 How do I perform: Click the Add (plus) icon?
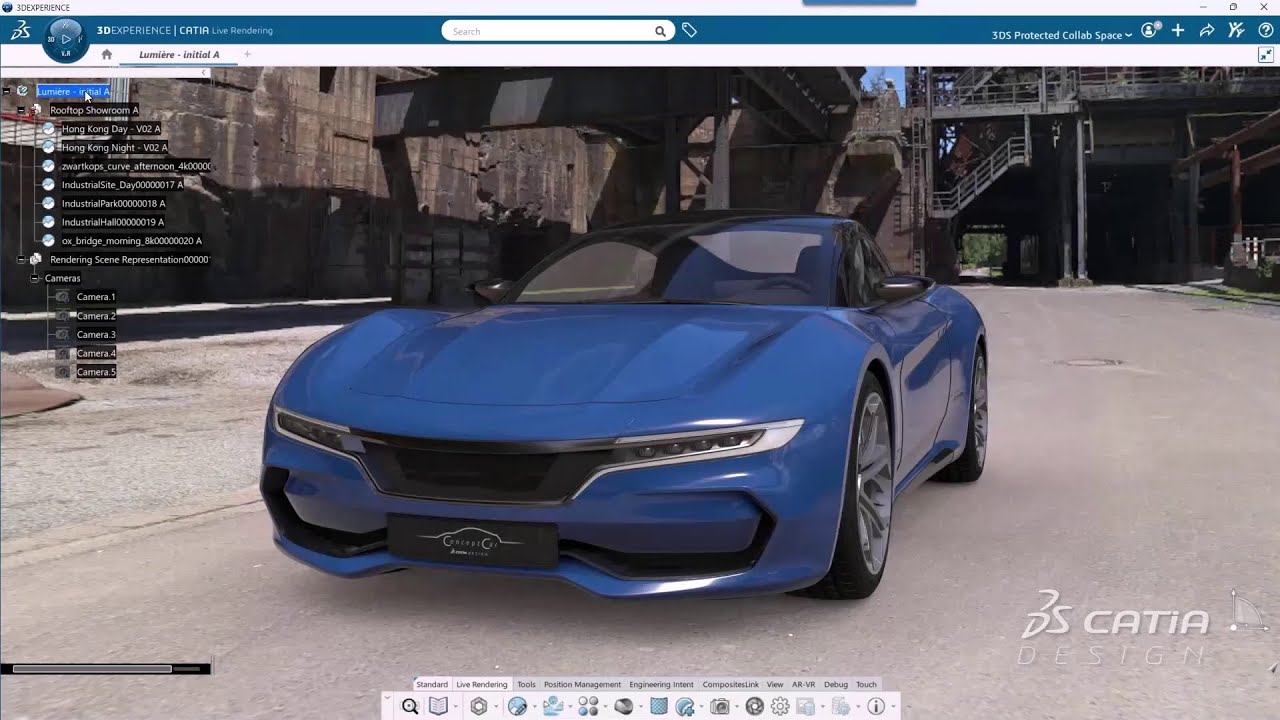pos(1178,31)
